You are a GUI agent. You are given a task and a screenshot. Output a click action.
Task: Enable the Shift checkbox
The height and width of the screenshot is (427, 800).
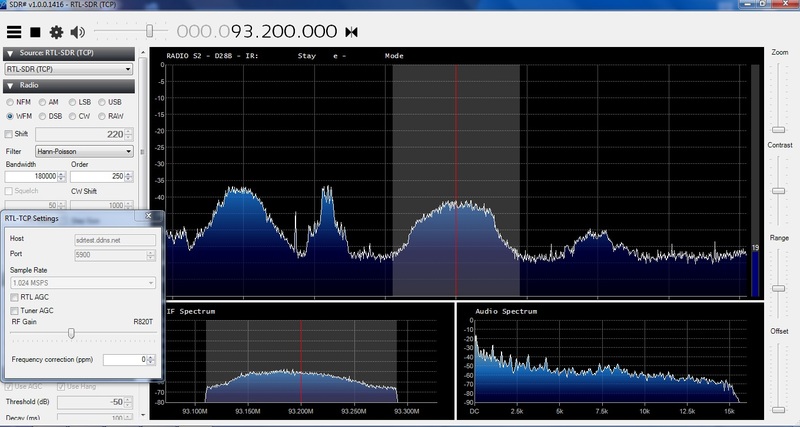click(8, 134)
